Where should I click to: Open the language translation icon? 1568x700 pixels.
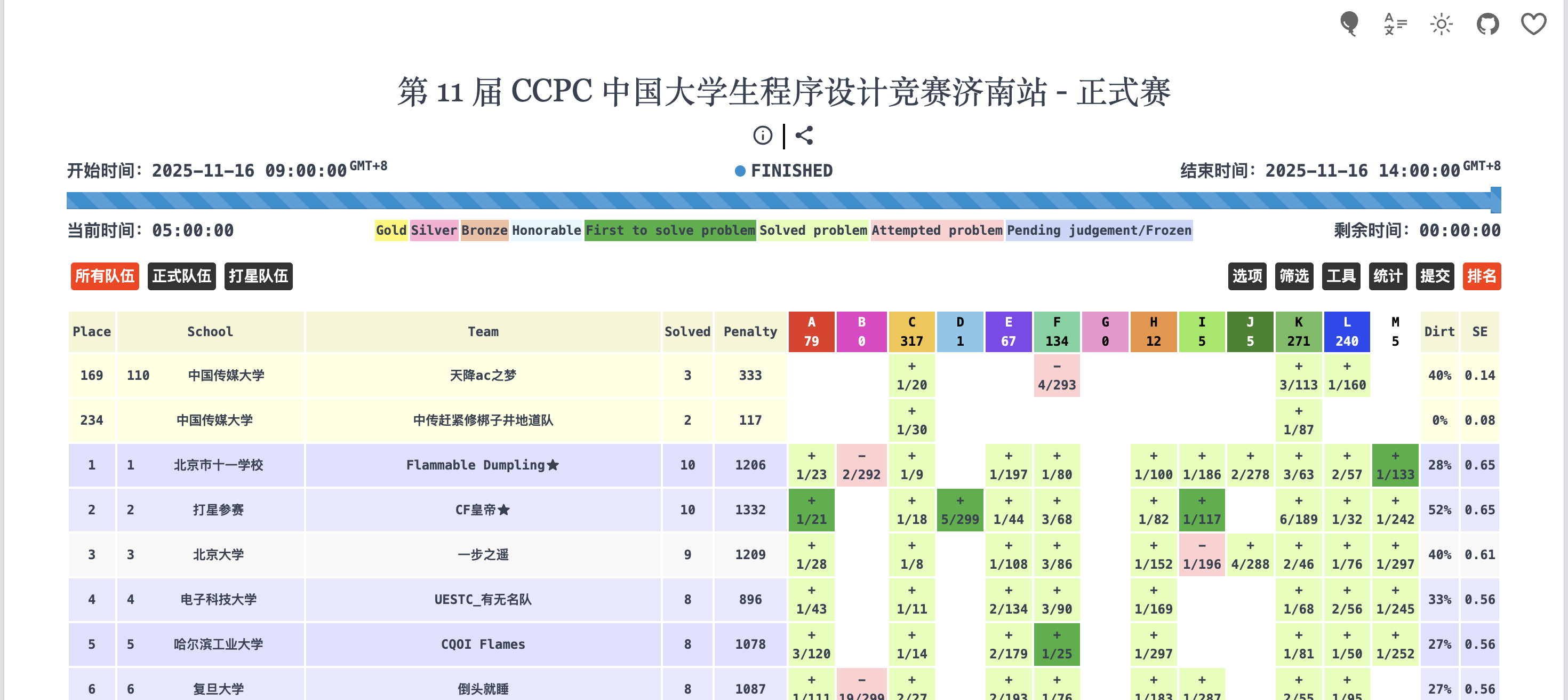click(1395, 25)
